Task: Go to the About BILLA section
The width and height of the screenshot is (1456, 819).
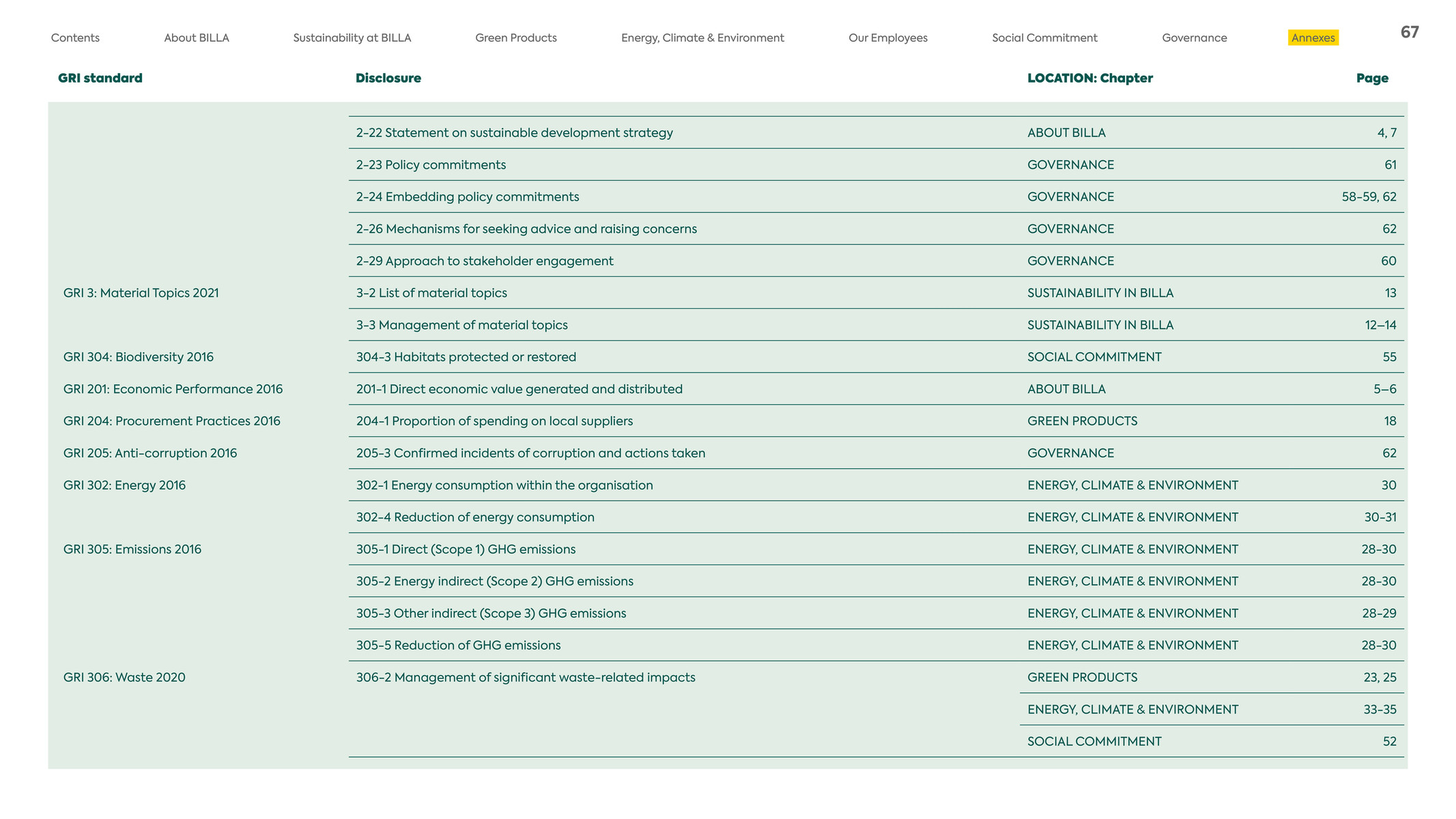Action: (x=197, y=38)
